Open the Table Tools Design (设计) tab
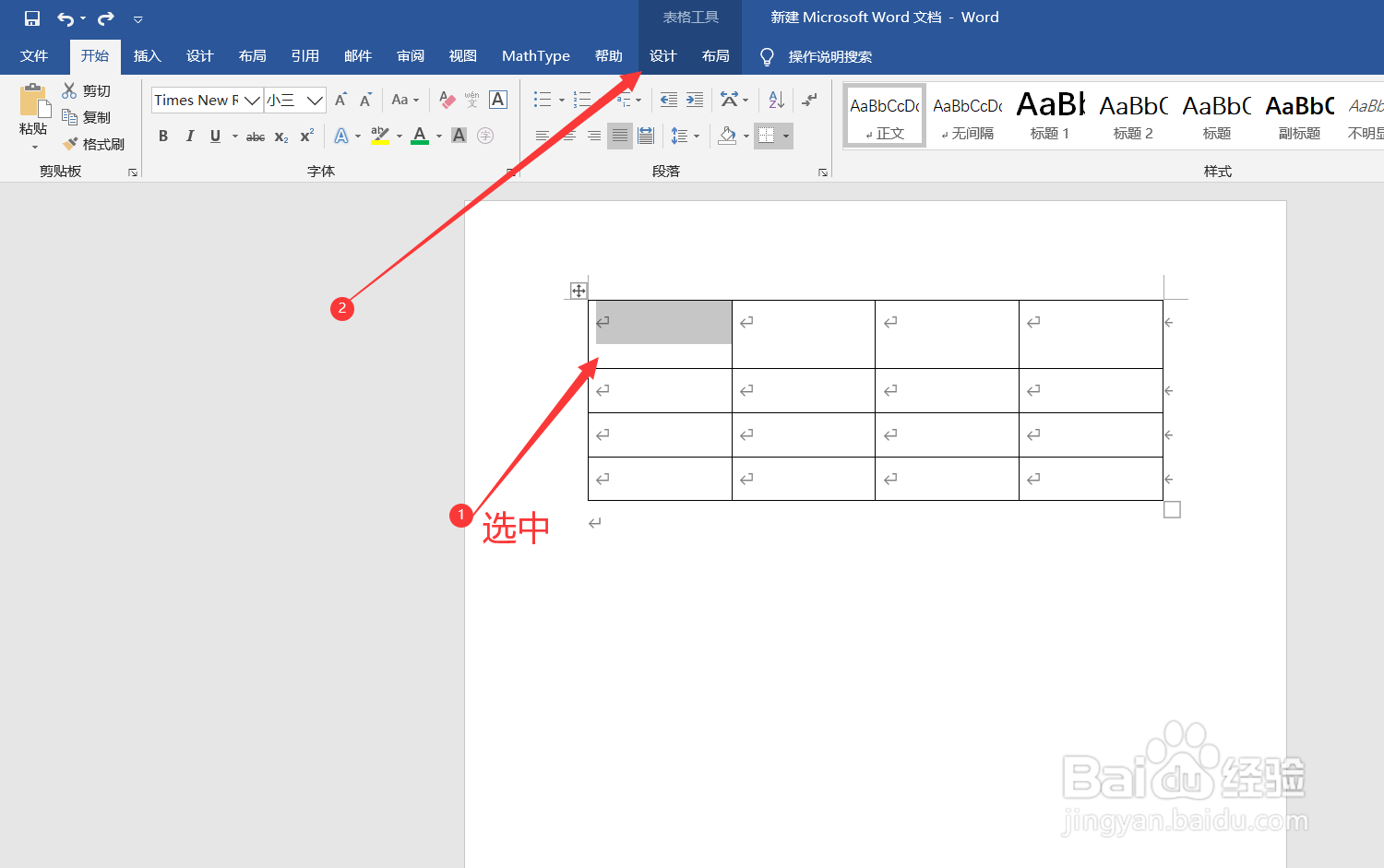 click(663, 56)
